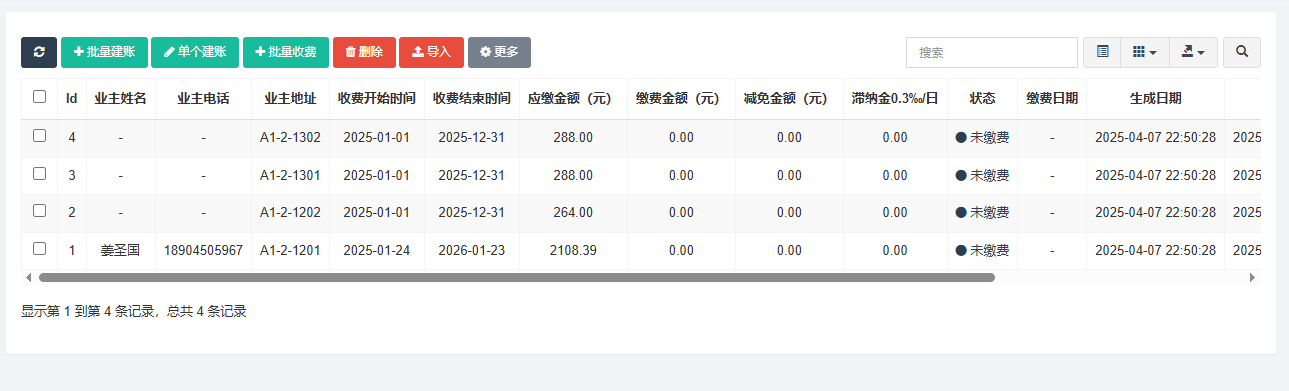The image size is (1289, 391).
Task: Click the 批量收费 button
Action: (x=286, y=52)
